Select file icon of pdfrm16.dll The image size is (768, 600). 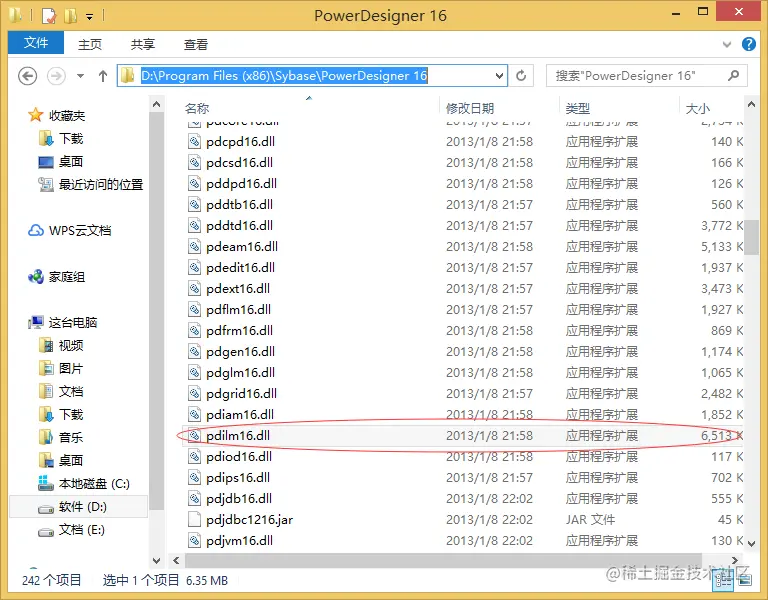click(194, 331)
